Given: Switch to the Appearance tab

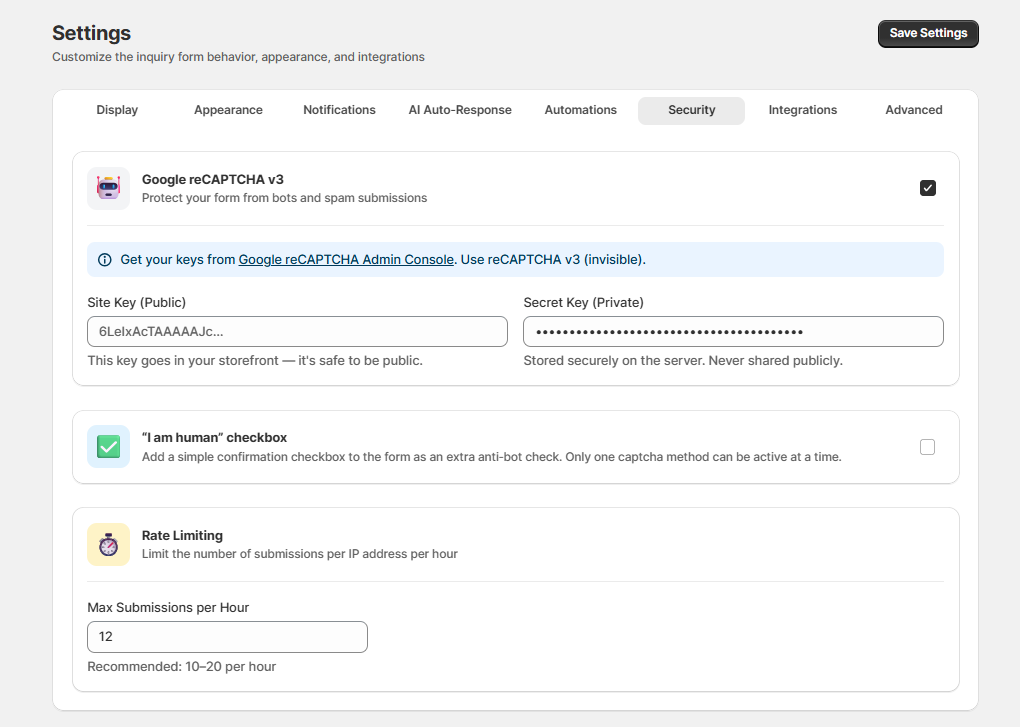Looking at the screenshot, I should [228, 110].
